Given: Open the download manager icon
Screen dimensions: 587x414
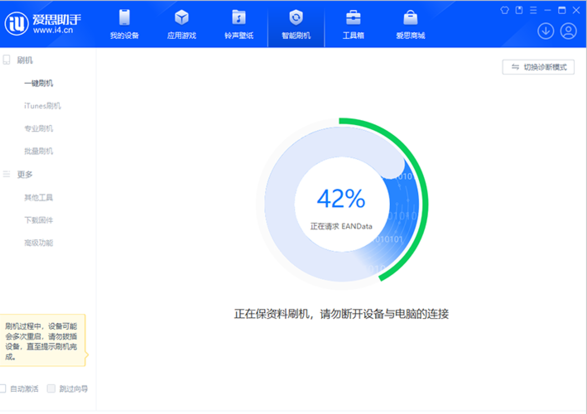Looking at the screenshot, I should 546,31.
